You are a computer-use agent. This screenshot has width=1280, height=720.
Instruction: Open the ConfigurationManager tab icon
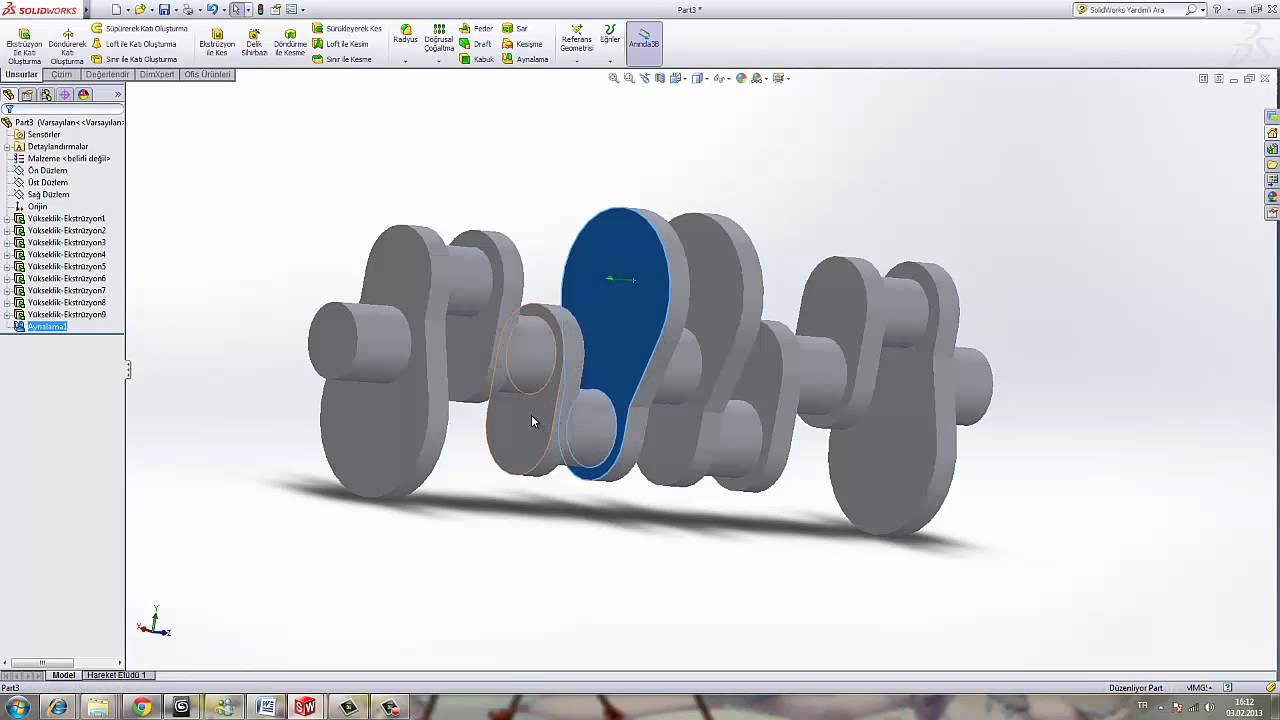[x=46, y=95]
